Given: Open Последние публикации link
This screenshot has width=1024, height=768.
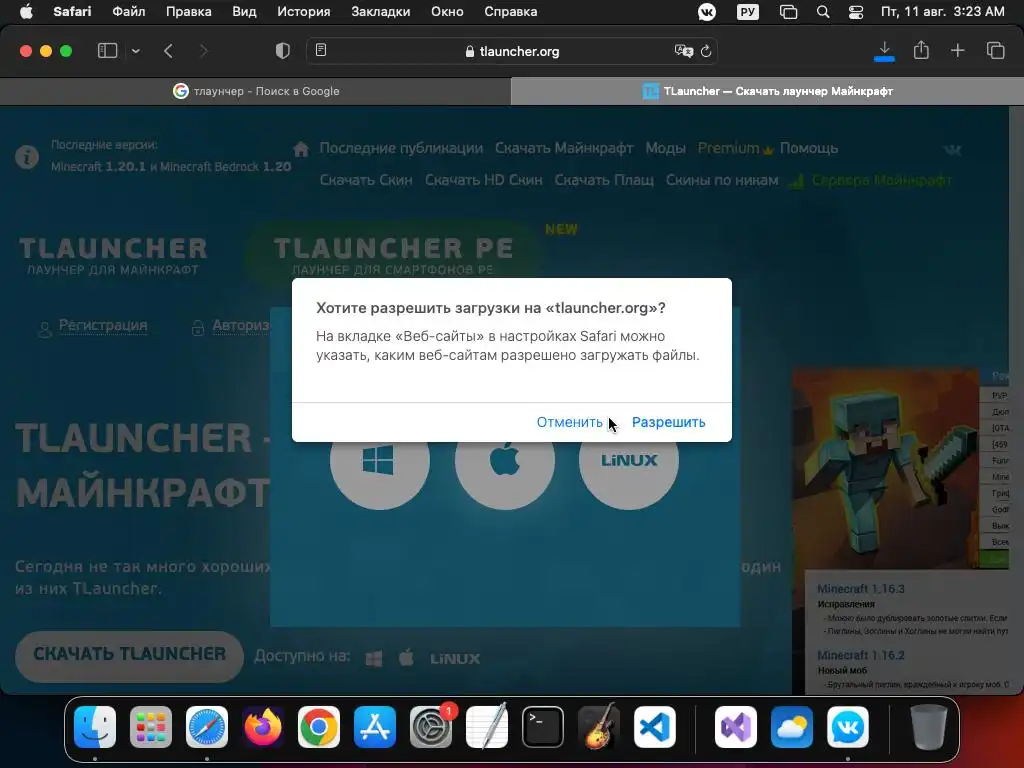Looking at the screenshot, I should 401,148.
